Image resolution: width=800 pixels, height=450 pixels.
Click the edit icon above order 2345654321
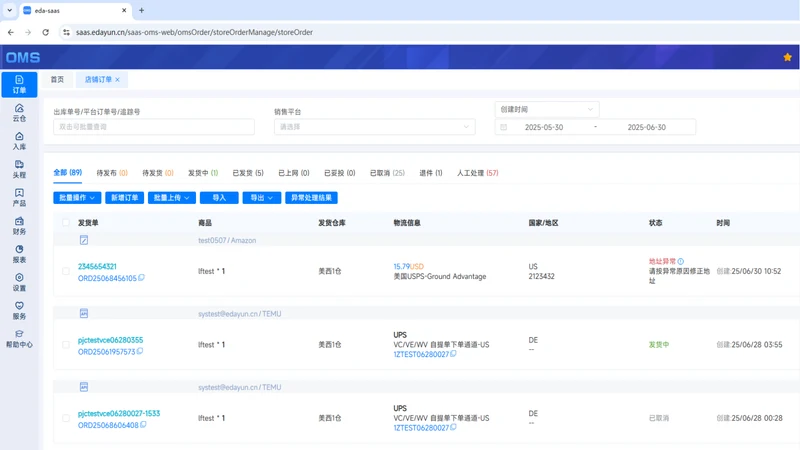(84, 240)
